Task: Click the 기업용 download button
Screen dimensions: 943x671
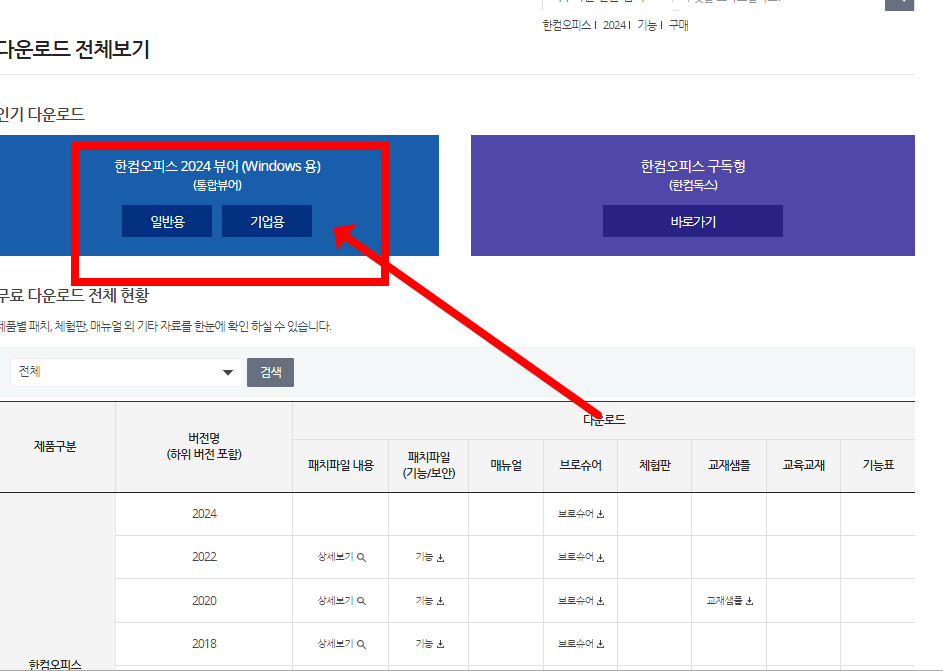Action: click(267, 221)
